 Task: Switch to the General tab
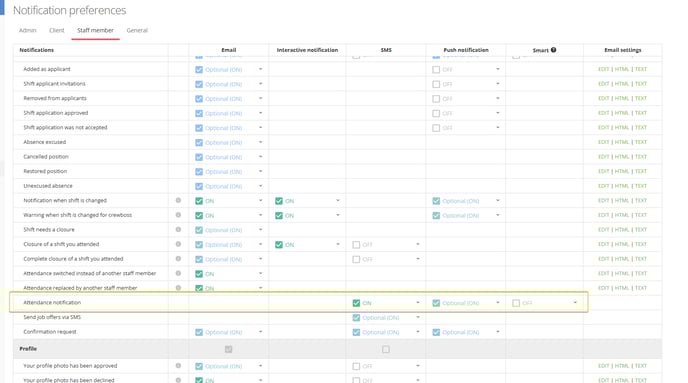pyautogui.click(x=137, y=30)
